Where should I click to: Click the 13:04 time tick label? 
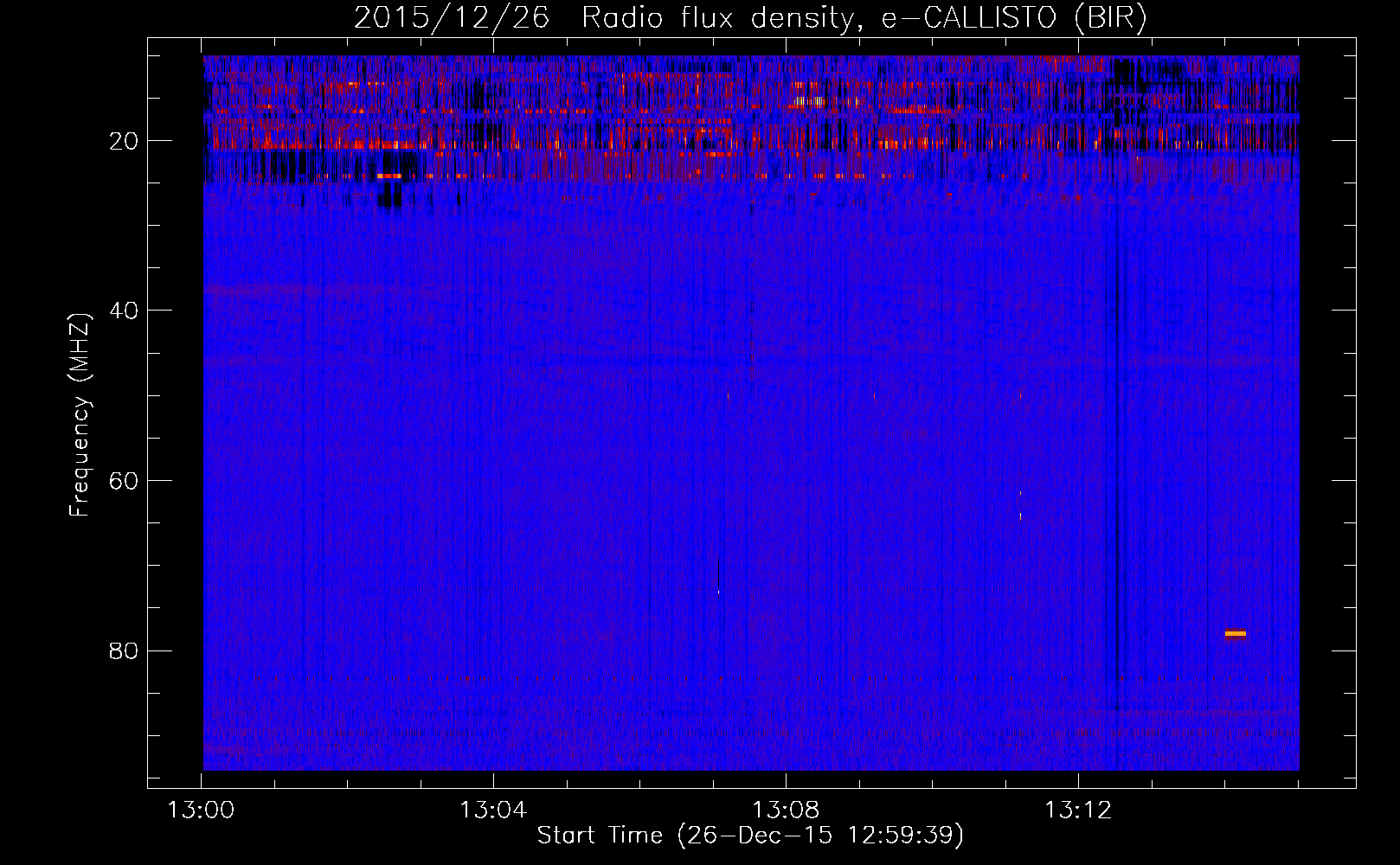493,811
